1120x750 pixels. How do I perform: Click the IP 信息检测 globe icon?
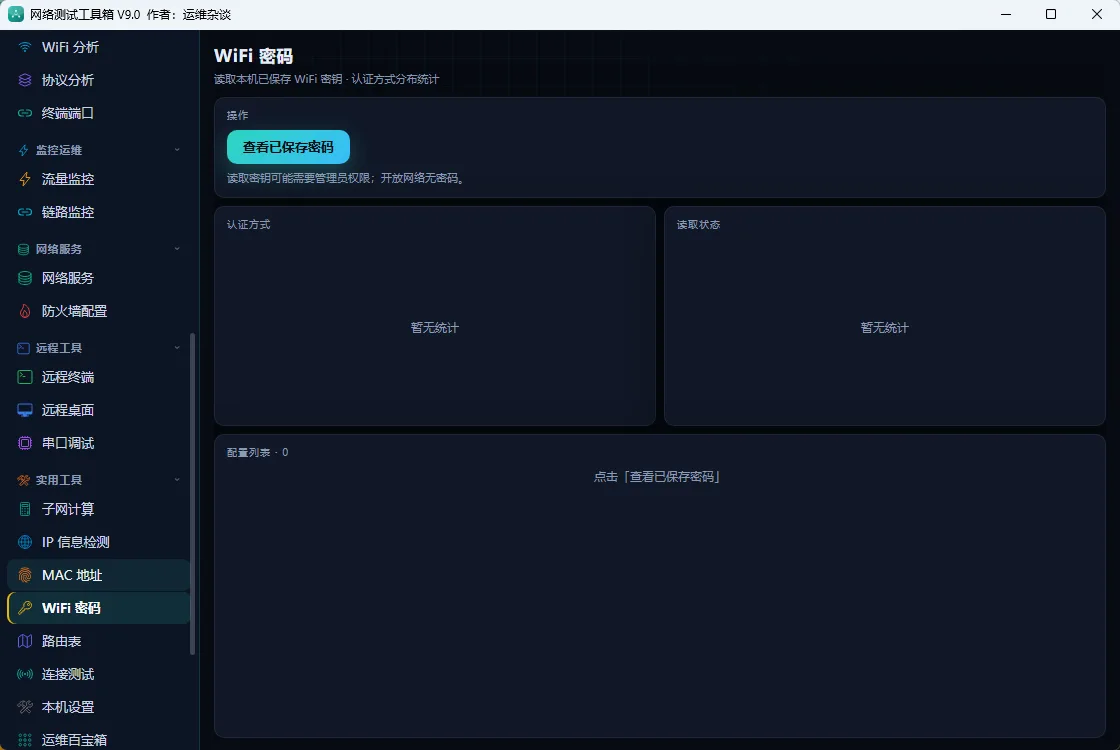coord(25,542)
